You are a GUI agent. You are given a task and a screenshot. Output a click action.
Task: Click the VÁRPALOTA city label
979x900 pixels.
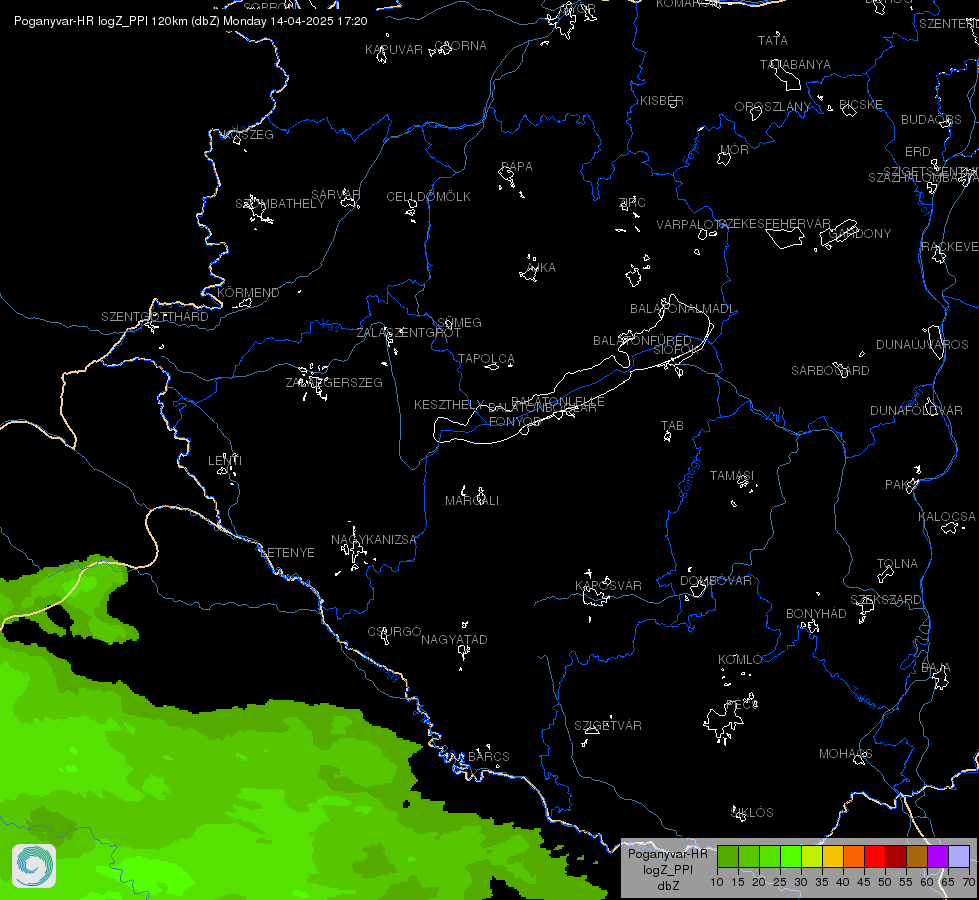pyautogui.click(x=691, y=224)
